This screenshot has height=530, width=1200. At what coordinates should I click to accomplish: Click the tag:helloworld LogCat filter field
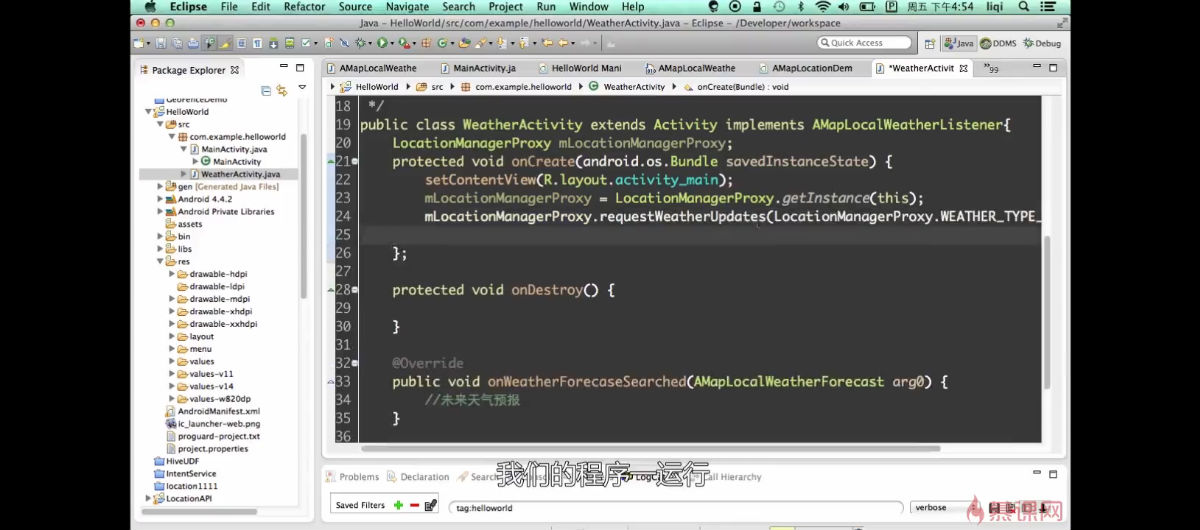point(675,508)
